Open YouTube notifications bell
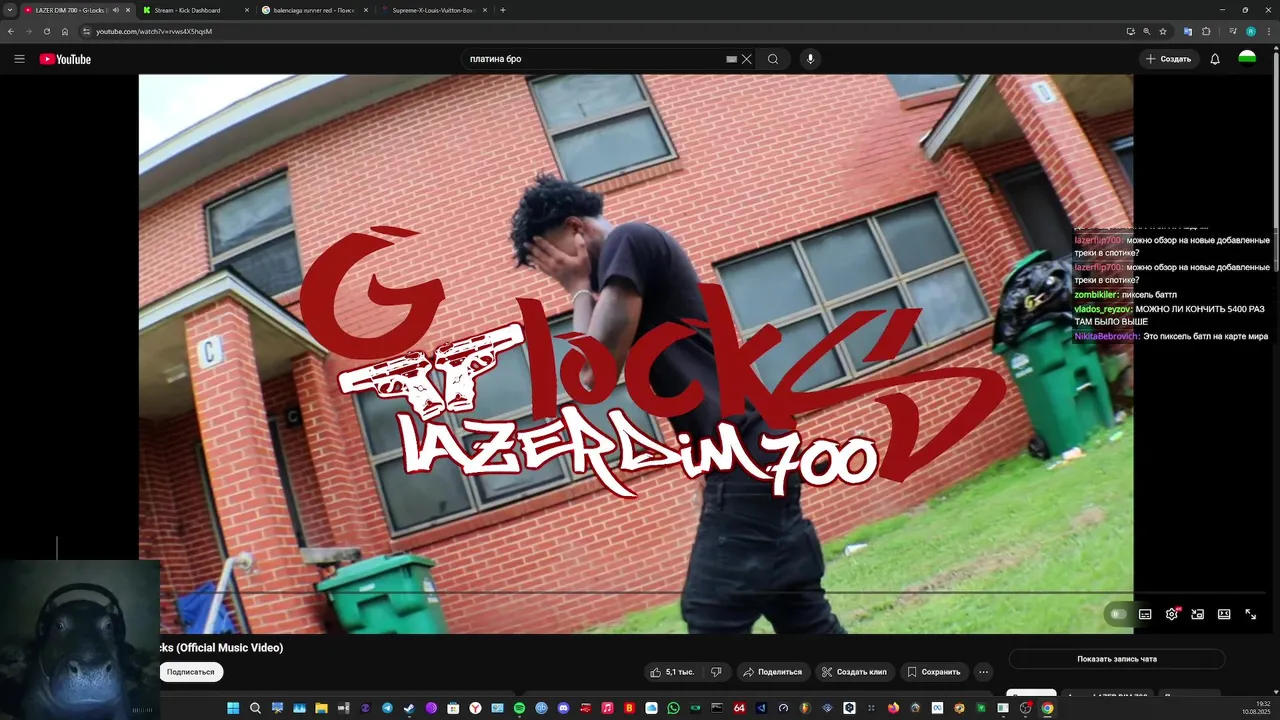The image size is (1280, 720). [x=1215, y=59]
